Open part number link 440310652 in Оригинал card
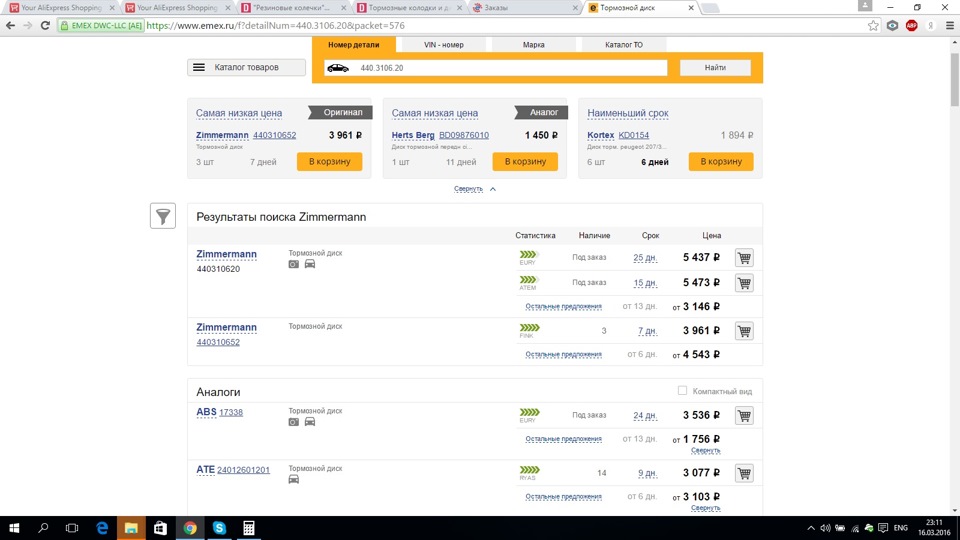 (x=274, y=135)
